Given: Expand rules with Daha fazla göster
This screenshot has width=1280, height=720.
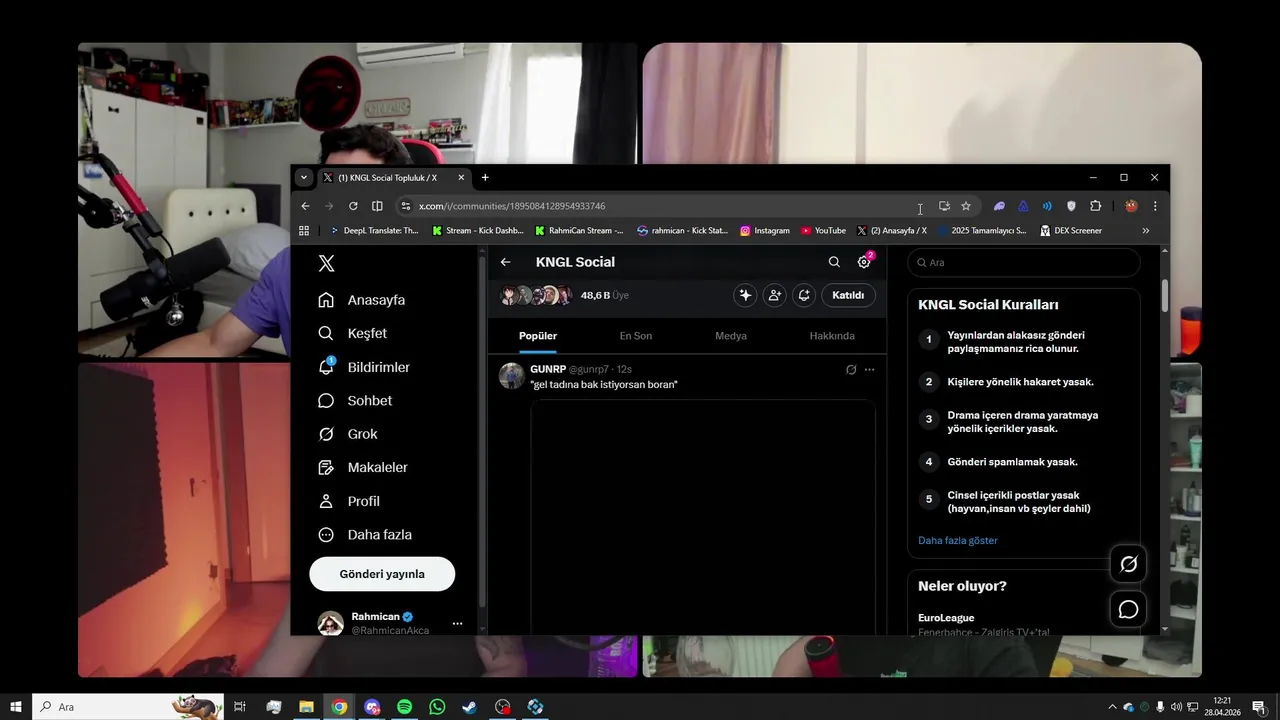Looking at the screenshot, I should point(958,540).
